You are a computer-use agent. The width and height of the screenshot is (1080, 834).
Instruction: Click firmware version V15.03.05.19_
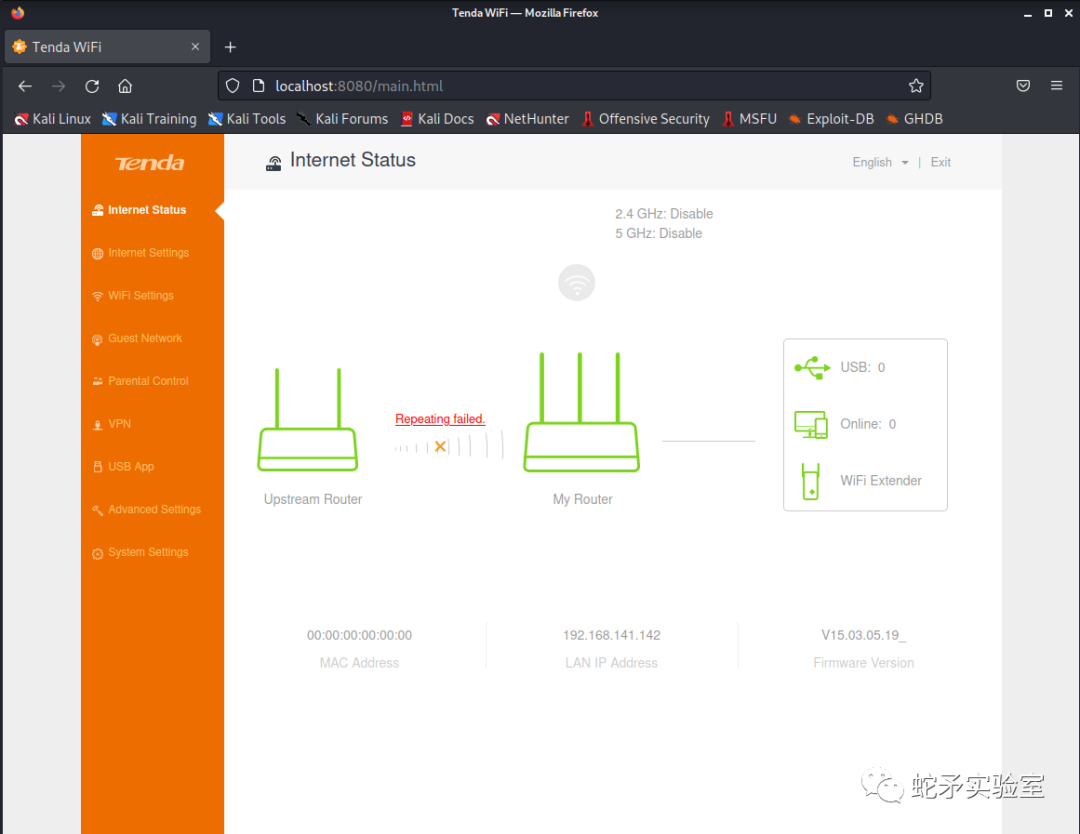pyautogui.click(x=864, y=636)
